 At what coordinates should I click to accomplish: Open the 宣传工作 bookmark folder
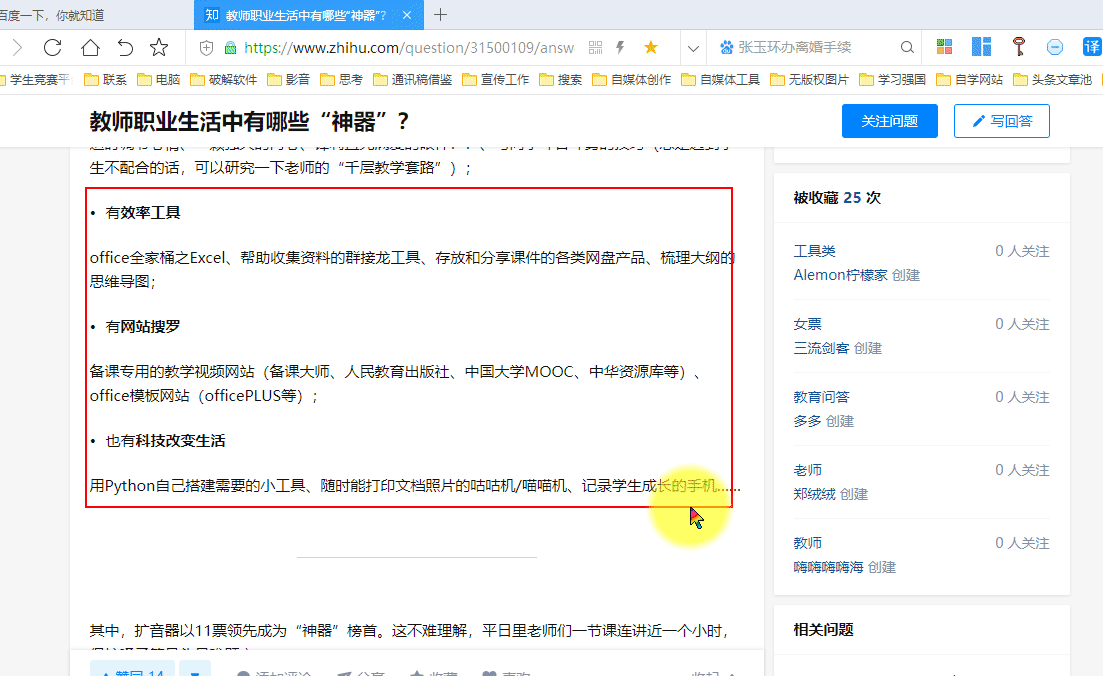[x=495, y=79]
